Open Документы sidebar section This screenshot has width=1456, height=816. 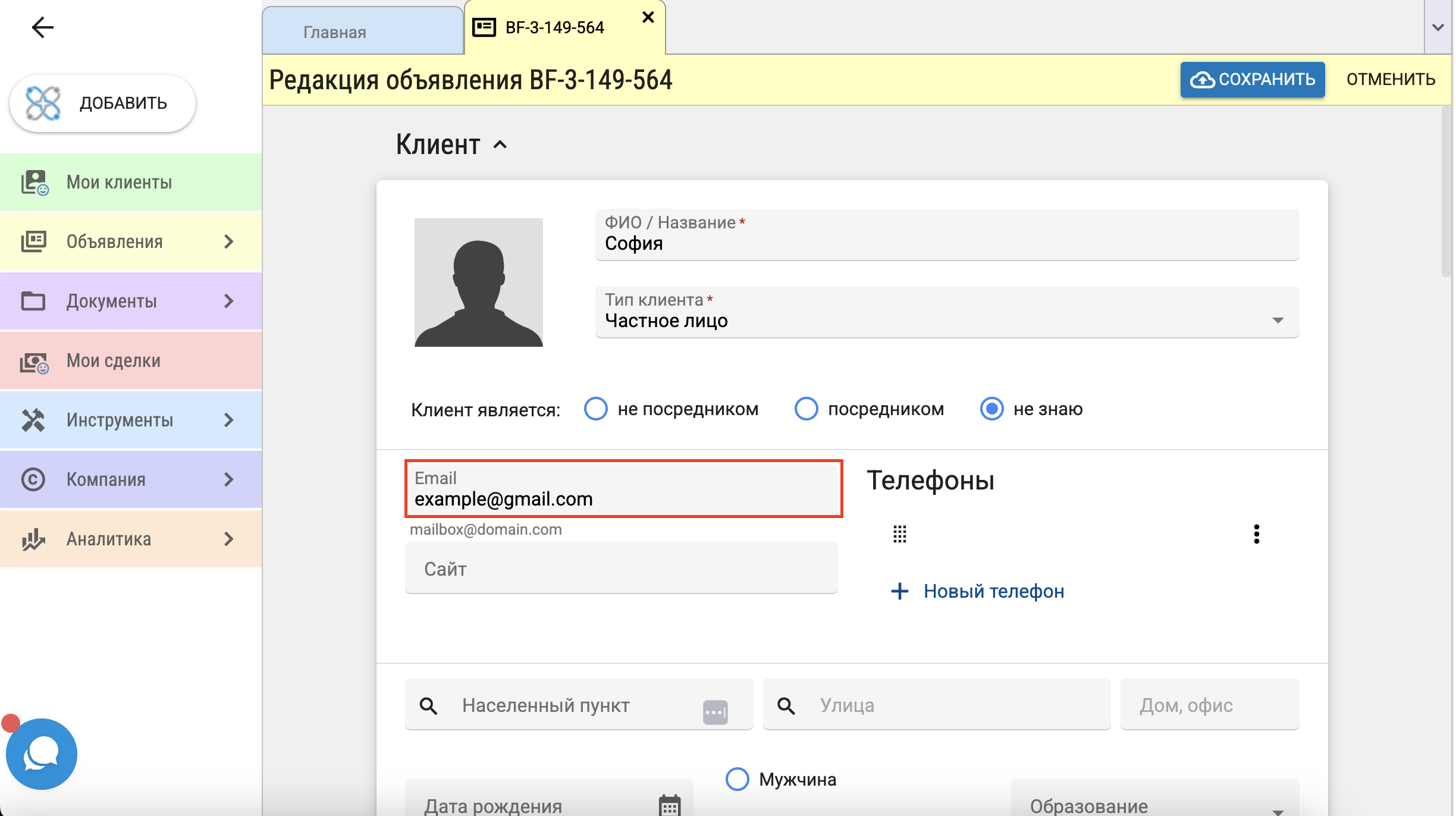click(131, 301)
